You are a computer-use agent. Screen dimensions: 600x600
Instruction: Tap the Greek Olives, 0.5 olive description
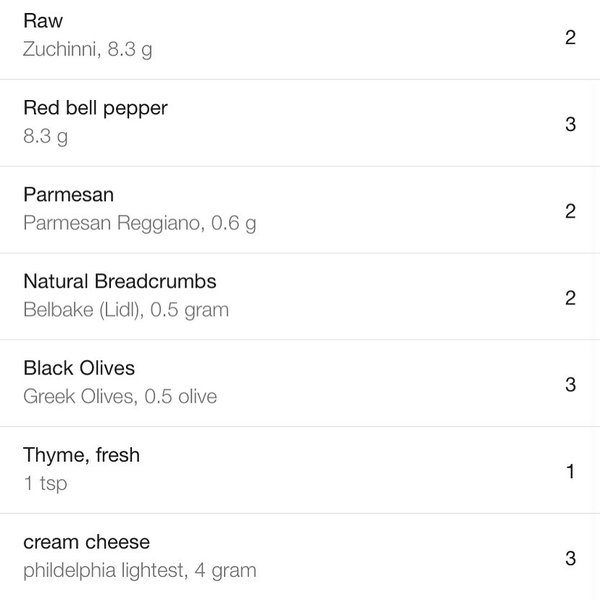(x=120, y=397)
